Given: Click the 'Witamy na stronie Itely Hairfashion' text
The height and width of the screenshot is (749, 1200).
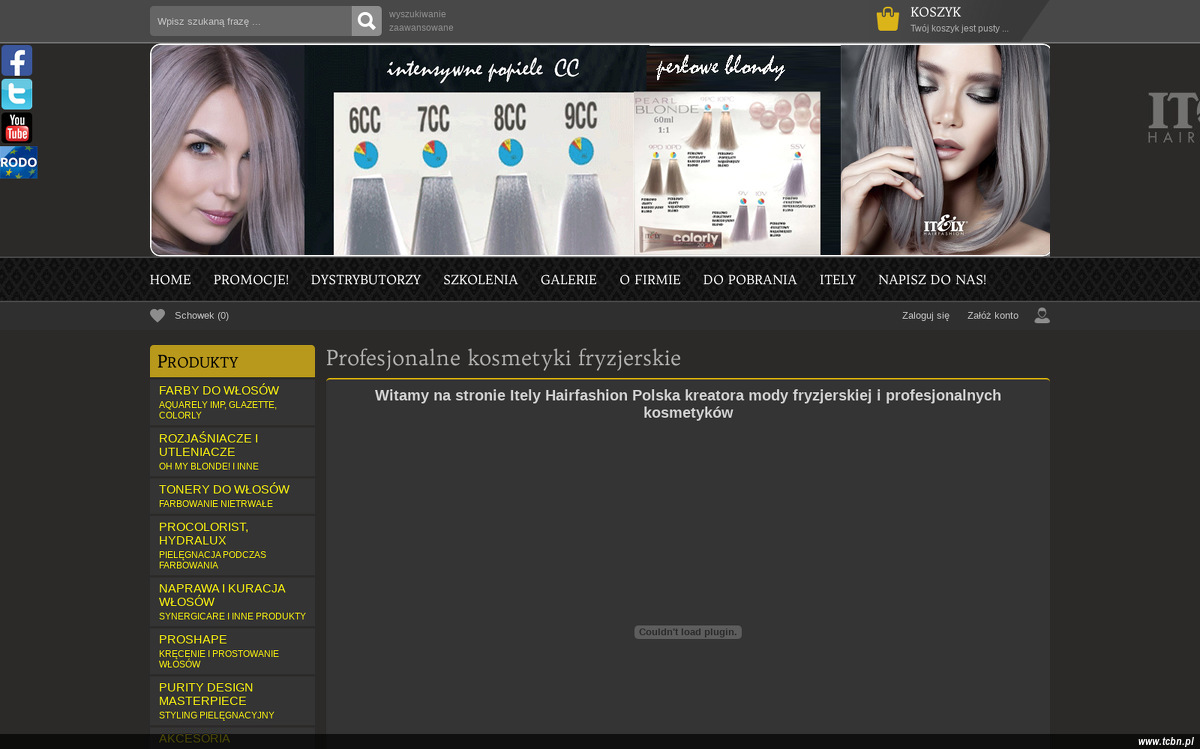Looking at the screenshot, I should (x=688, y=404).
